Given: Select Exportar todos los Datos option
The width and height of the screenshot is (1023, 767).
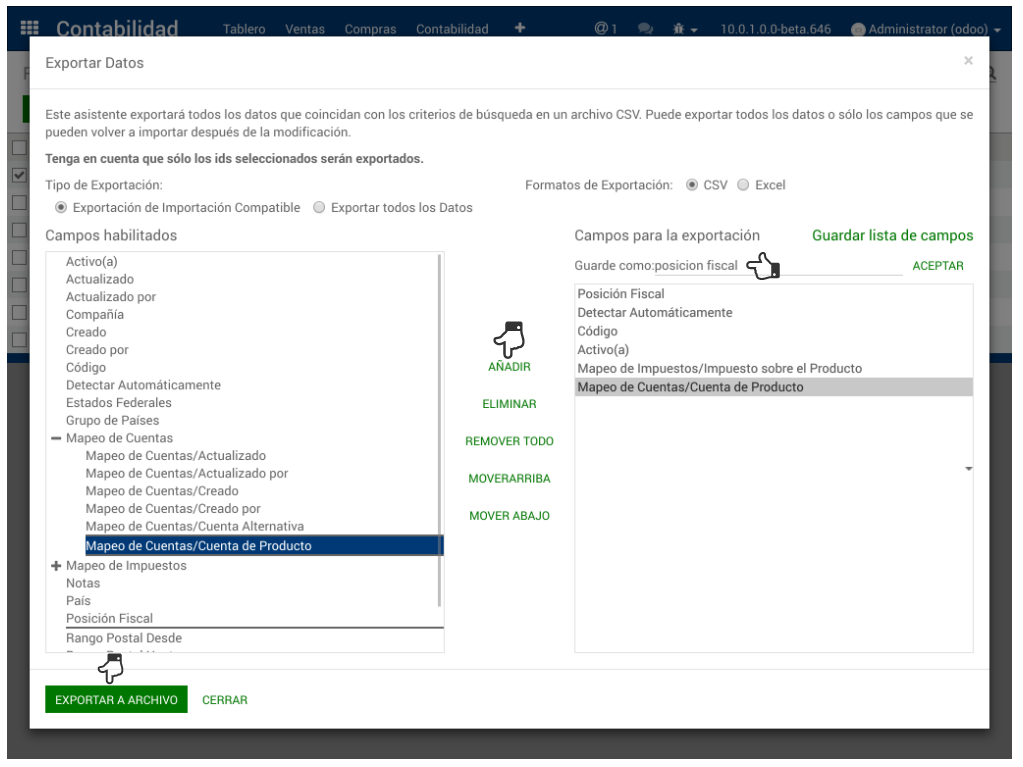Looking at the screenshot, I should [320, 208].
